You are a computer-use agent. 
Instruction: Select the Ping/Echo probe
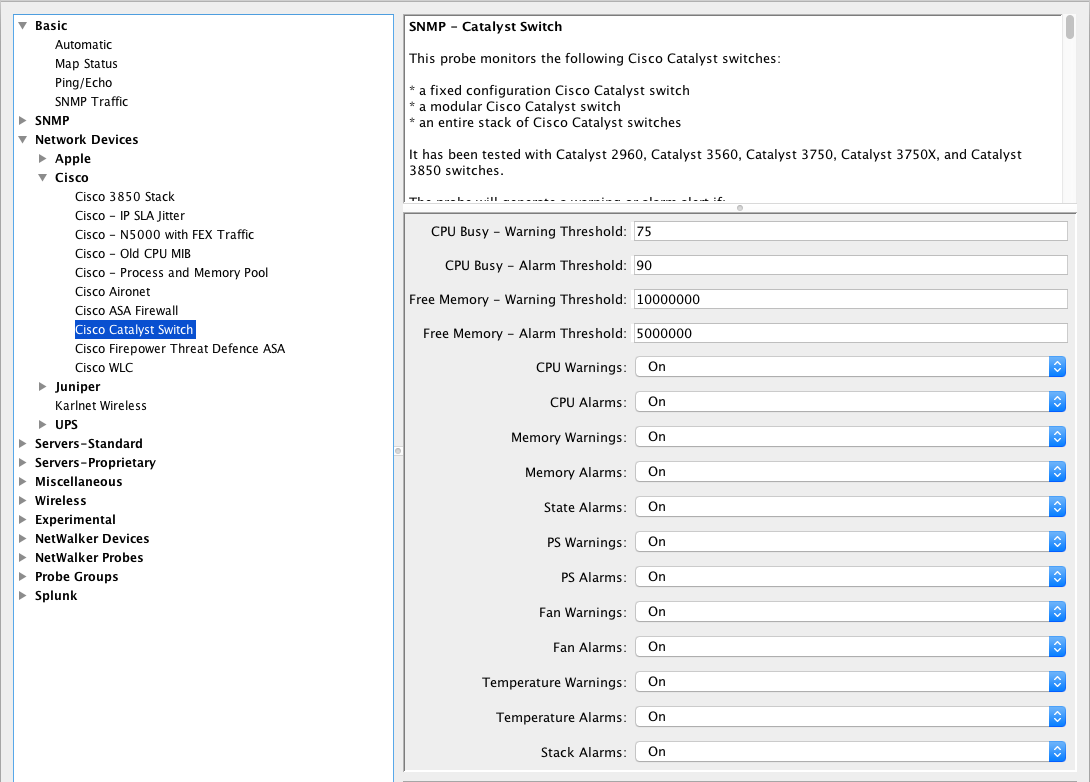coord(83,83)
